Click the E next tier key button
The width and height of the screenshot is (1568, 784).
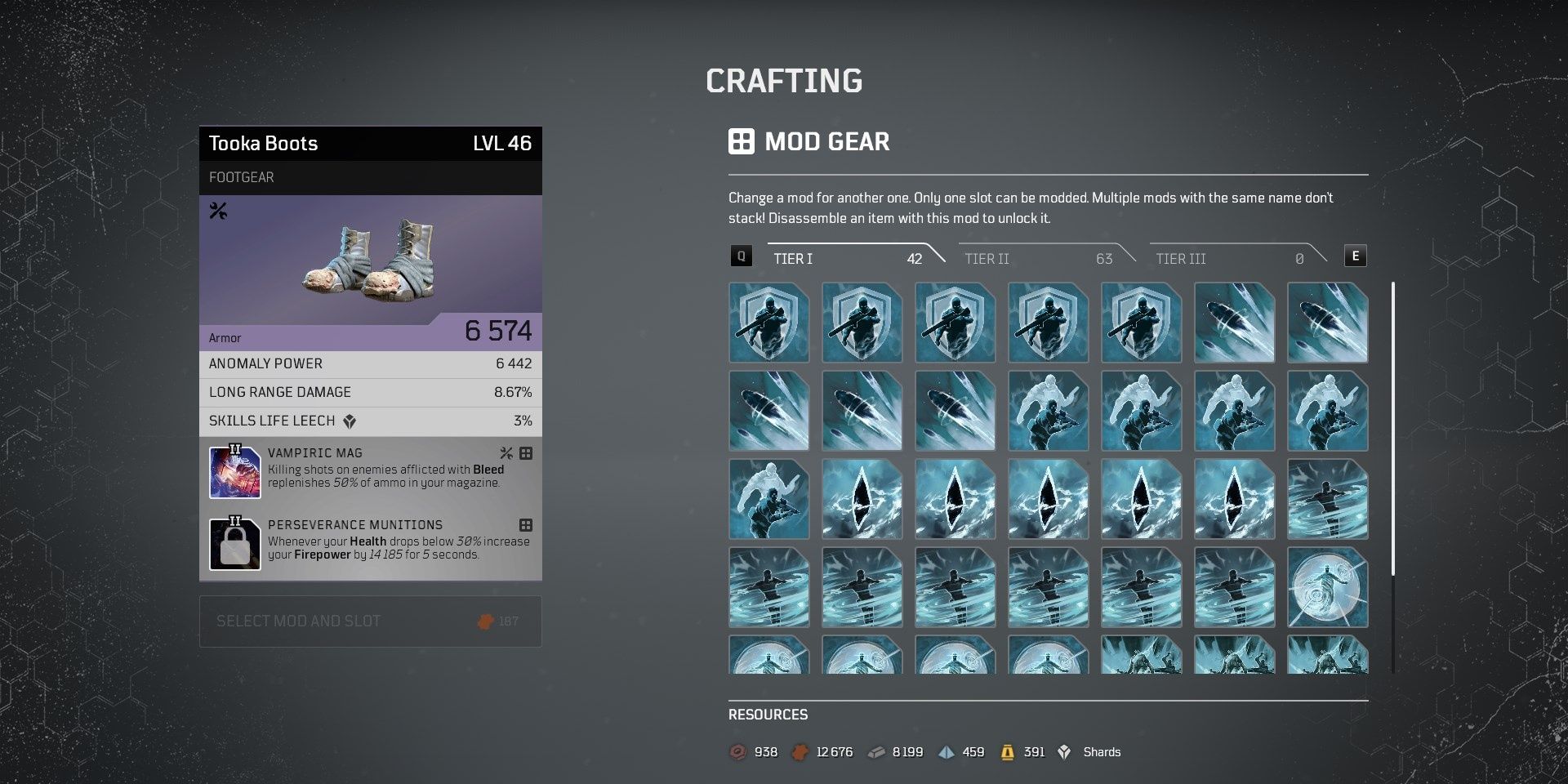[x=1355, y=256]
